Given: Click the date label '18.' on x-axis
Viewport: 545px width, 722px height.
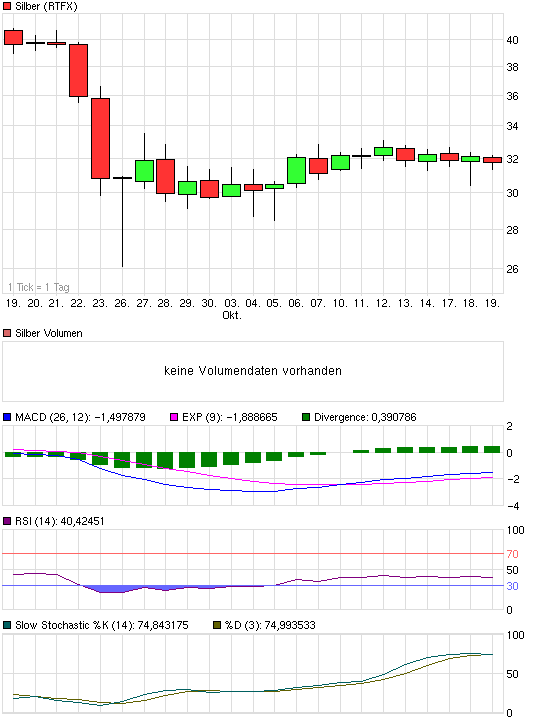Looking at the screenshot, I should (470, 303).
